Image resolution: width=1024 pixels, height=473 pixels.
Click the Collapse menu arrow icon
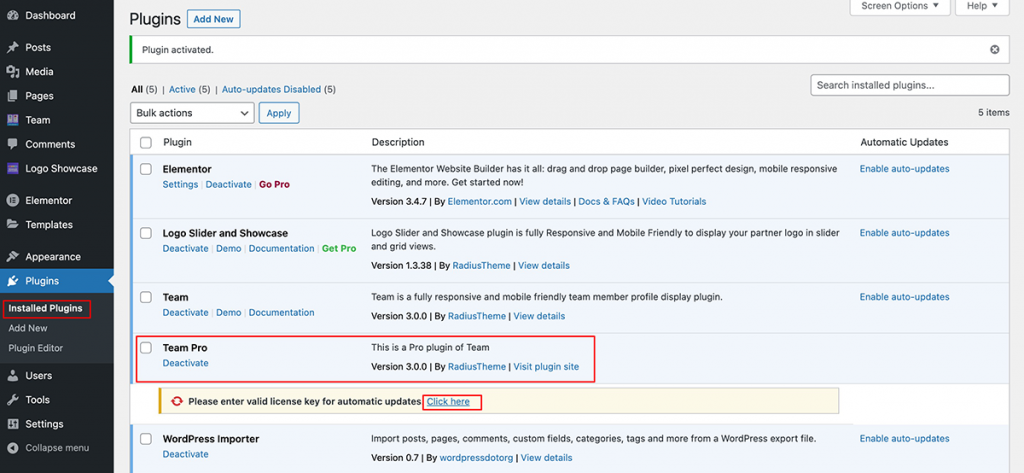coord(12,448)
